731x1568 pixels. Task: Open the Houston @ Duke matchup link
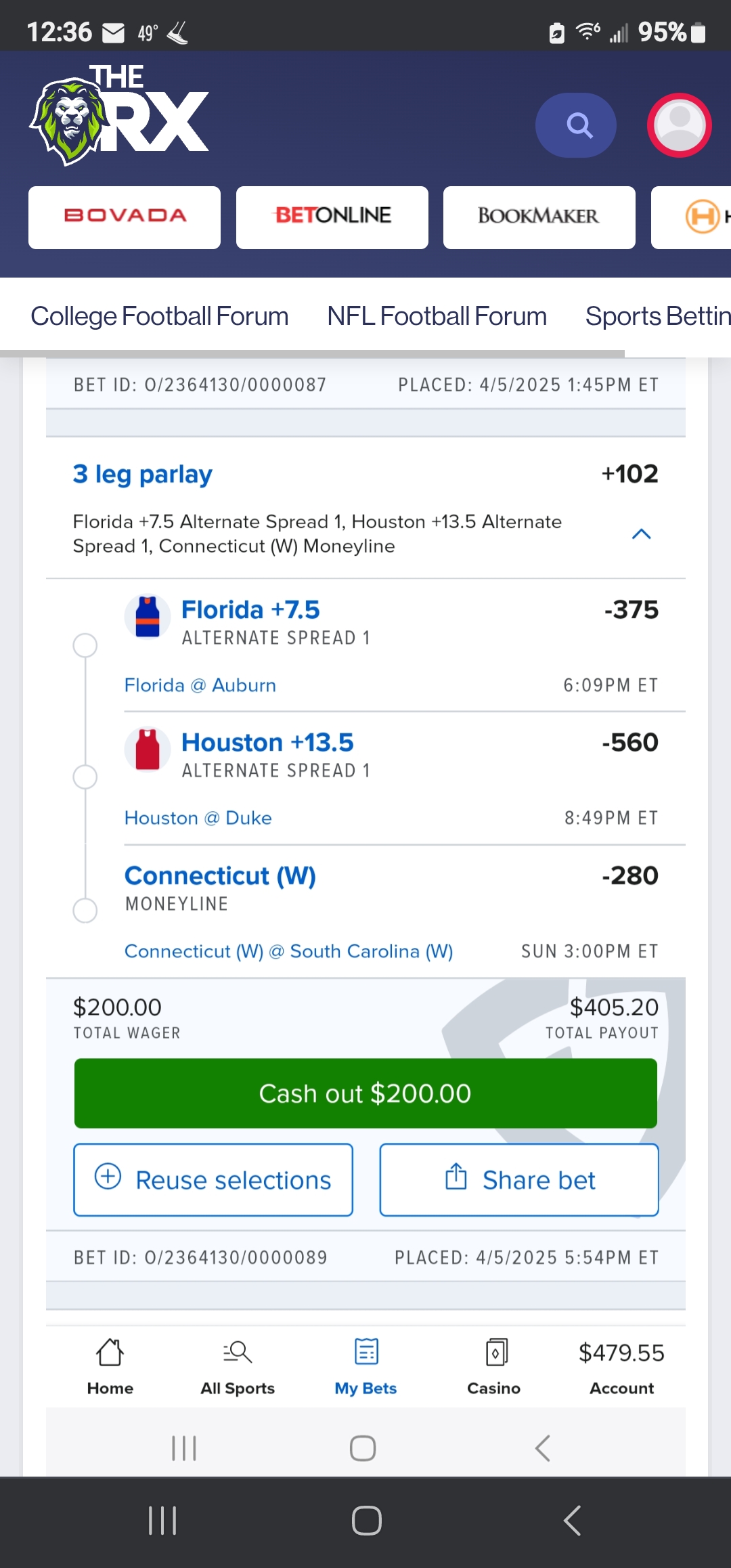pyautogui.click(x=198, y=818)
